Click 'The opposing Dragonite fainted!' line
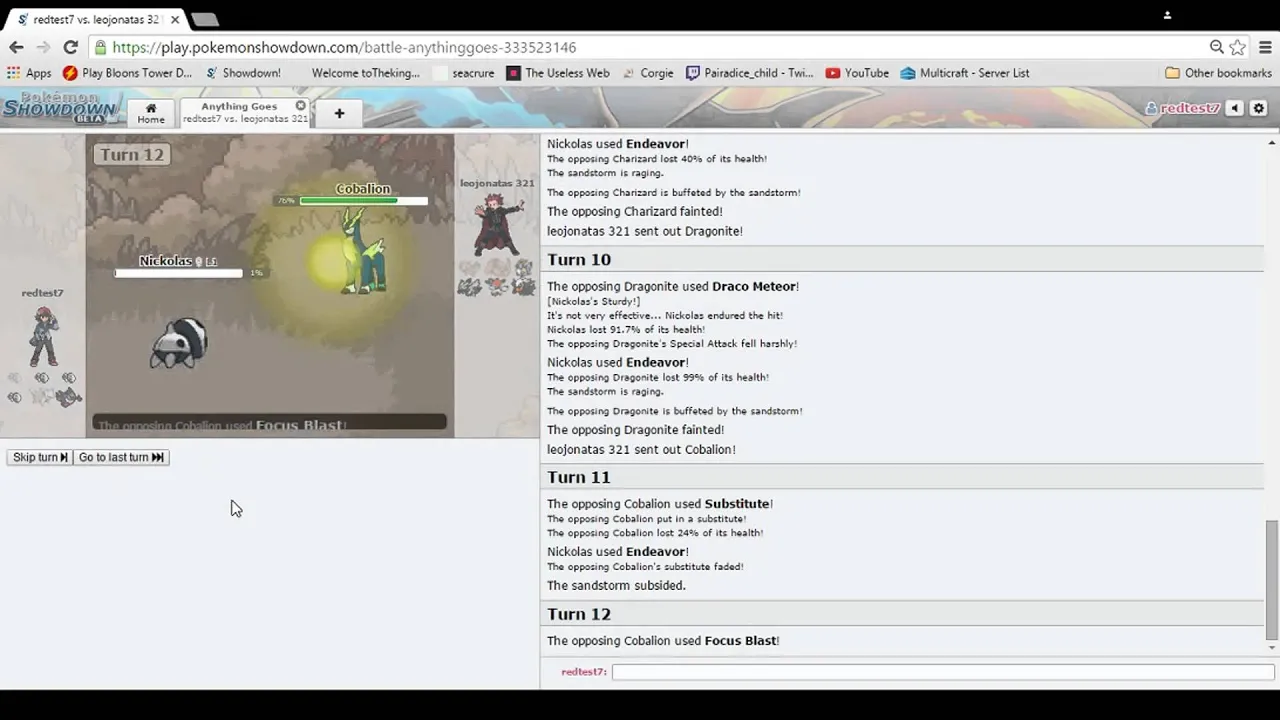1280x720 pixels. click(636, 430)
